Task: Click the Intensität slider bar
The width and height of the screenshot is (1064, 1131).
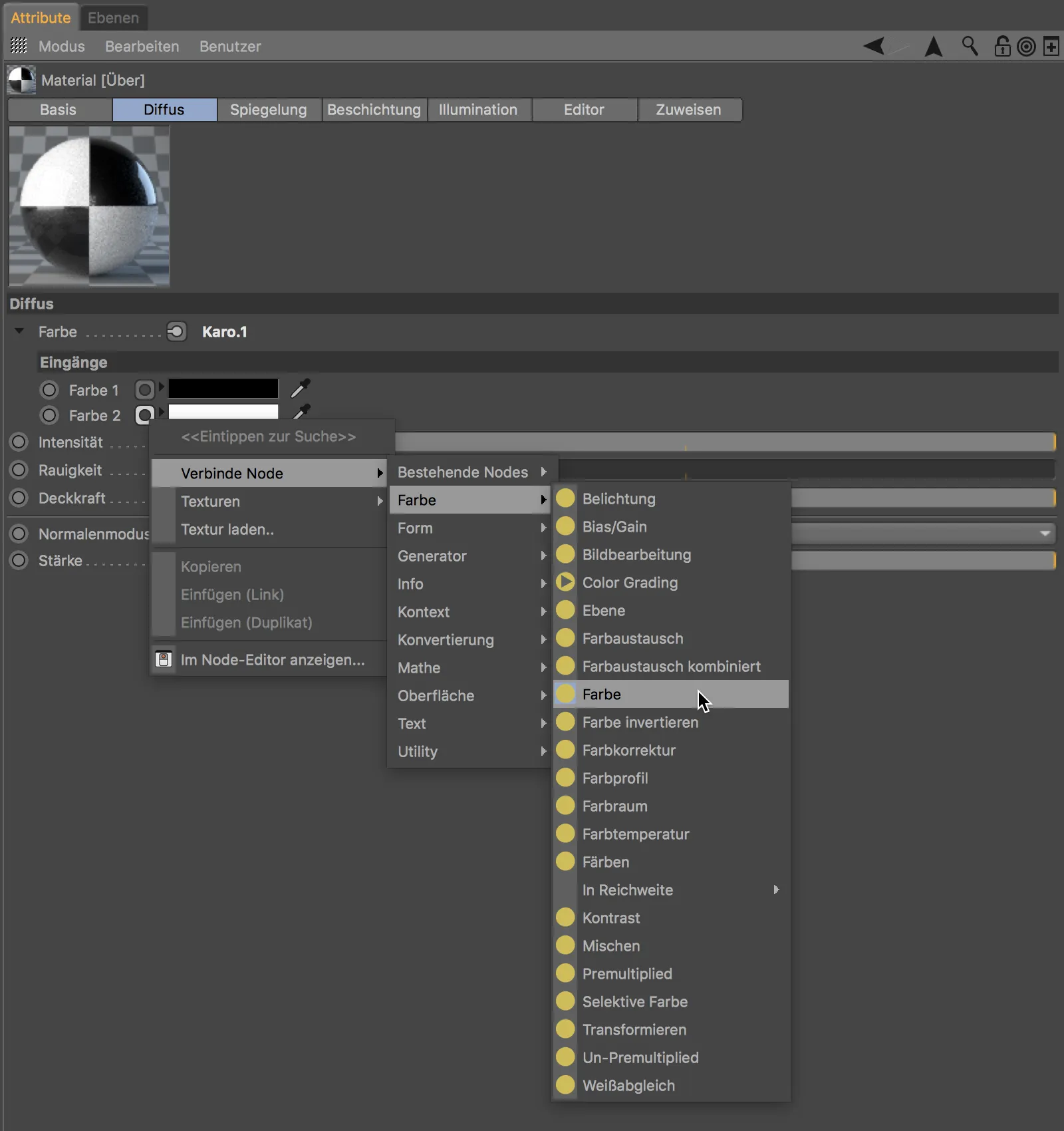Action: click(725, 442)
